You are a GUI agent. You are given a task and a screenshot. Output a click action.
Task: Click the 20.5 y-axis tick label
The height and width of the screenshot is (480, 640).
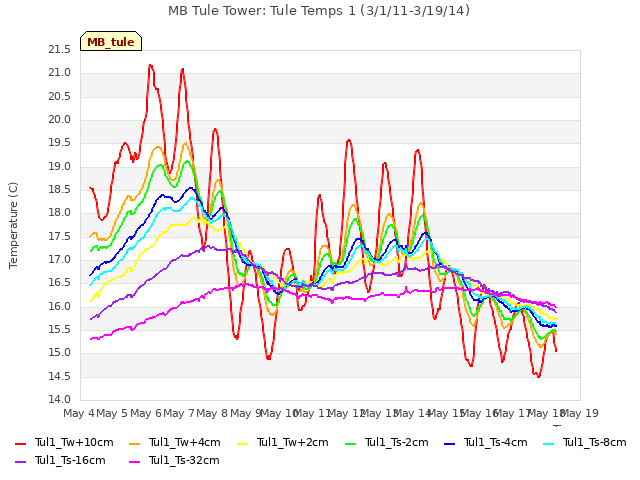[60, 96]
